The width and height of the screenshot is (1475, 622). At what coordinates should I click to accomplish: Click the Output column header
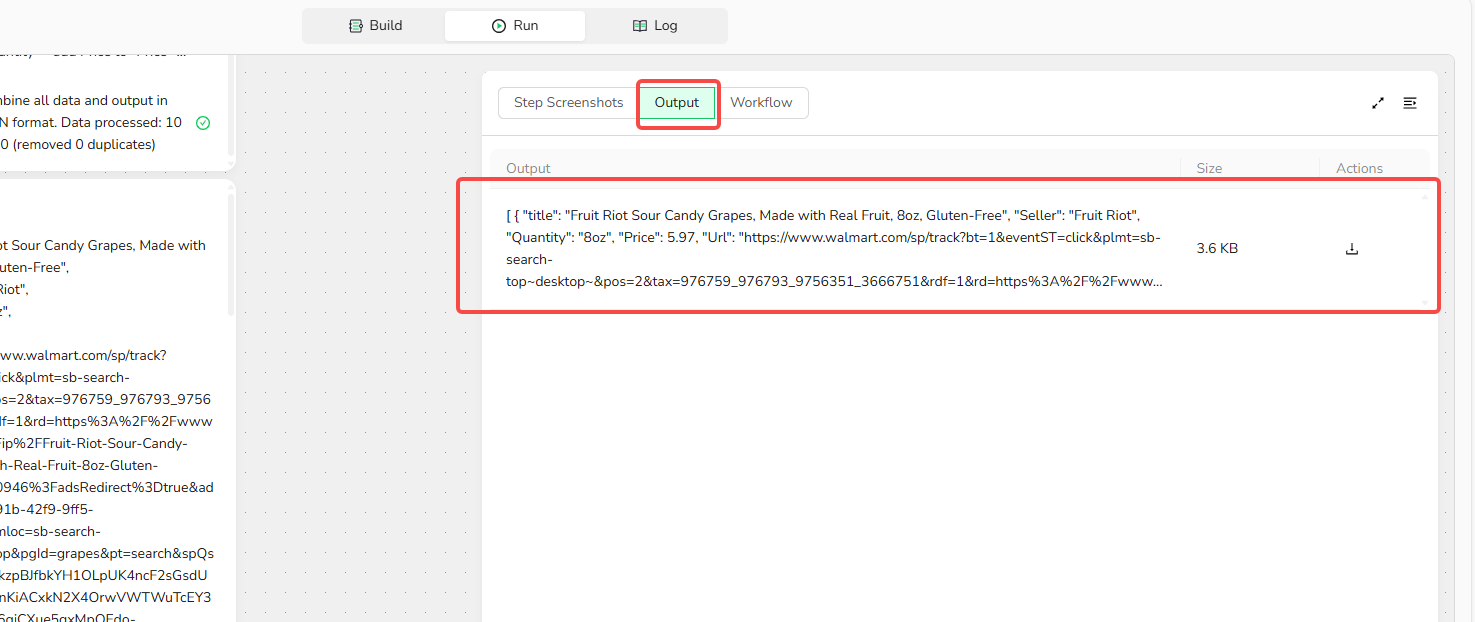click(x=528, y=168)
